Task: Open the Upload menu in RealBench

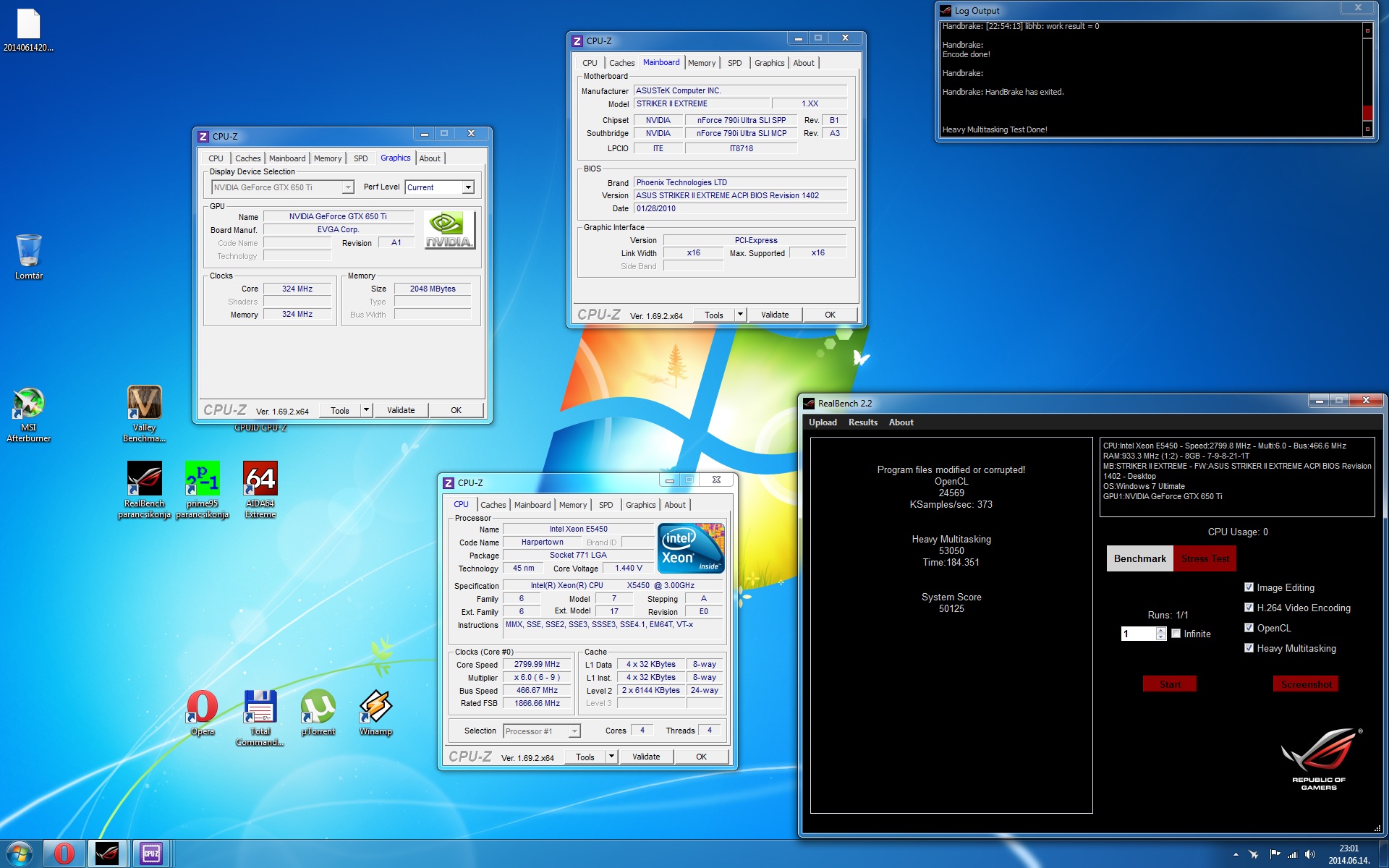Action: coord(823,422)
